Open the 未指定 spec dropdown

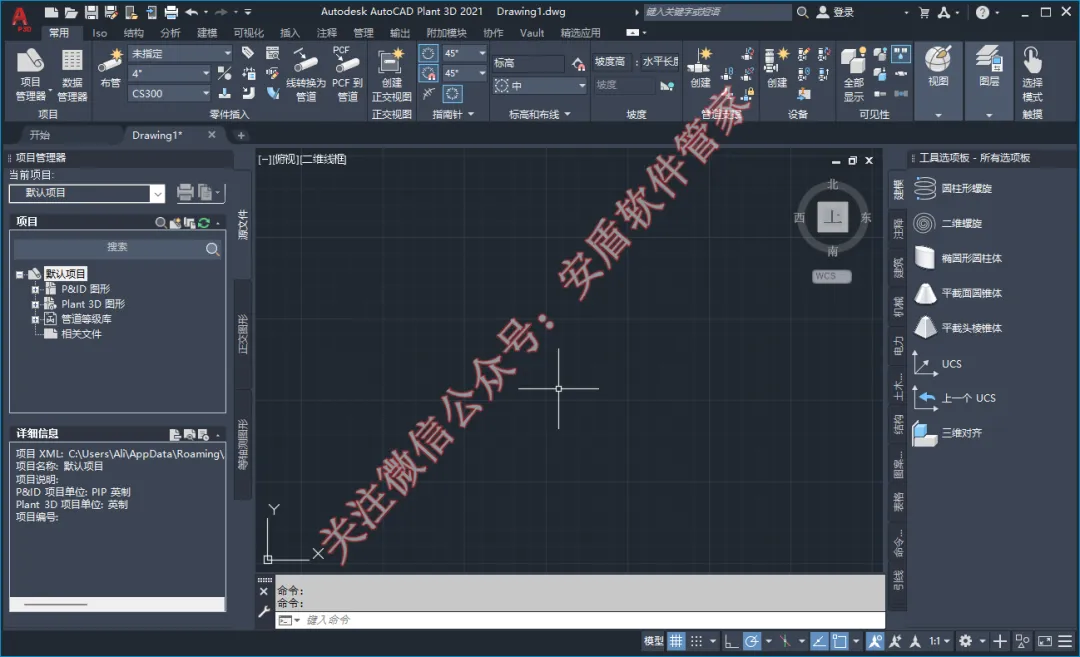[x=180, y=53]
